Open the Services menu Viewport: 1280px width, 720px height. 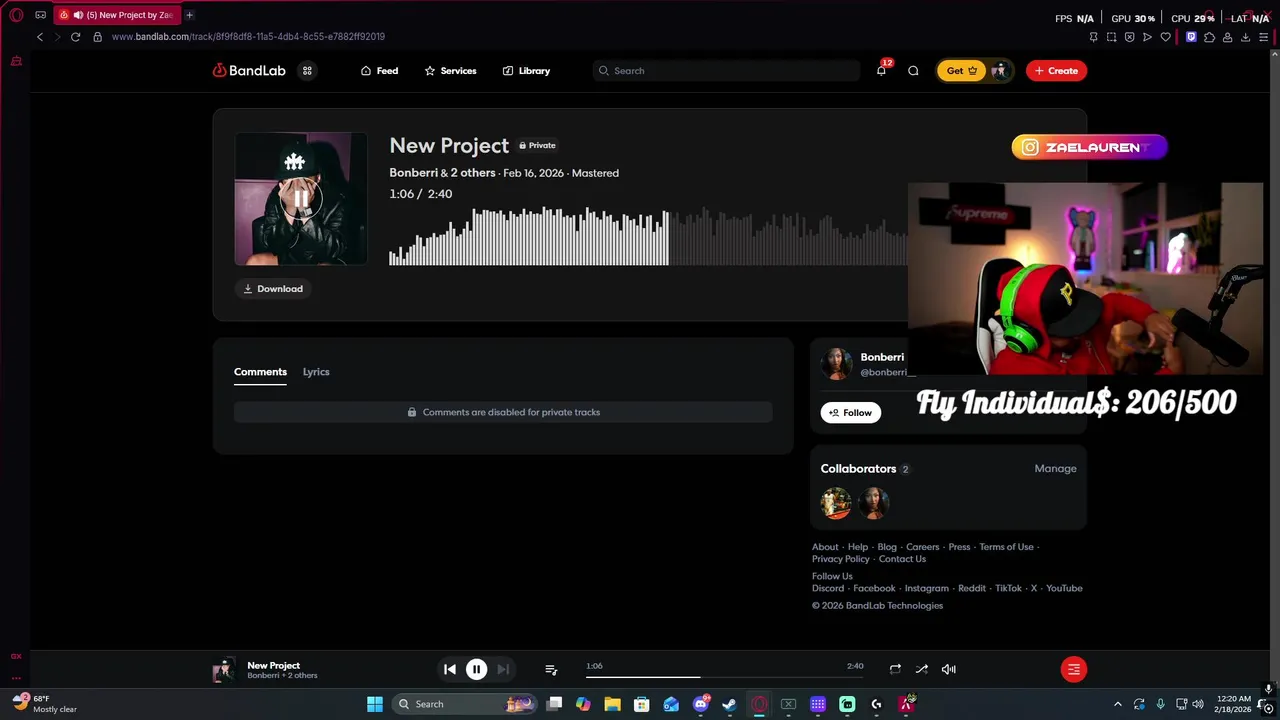[x=450, y=71]
